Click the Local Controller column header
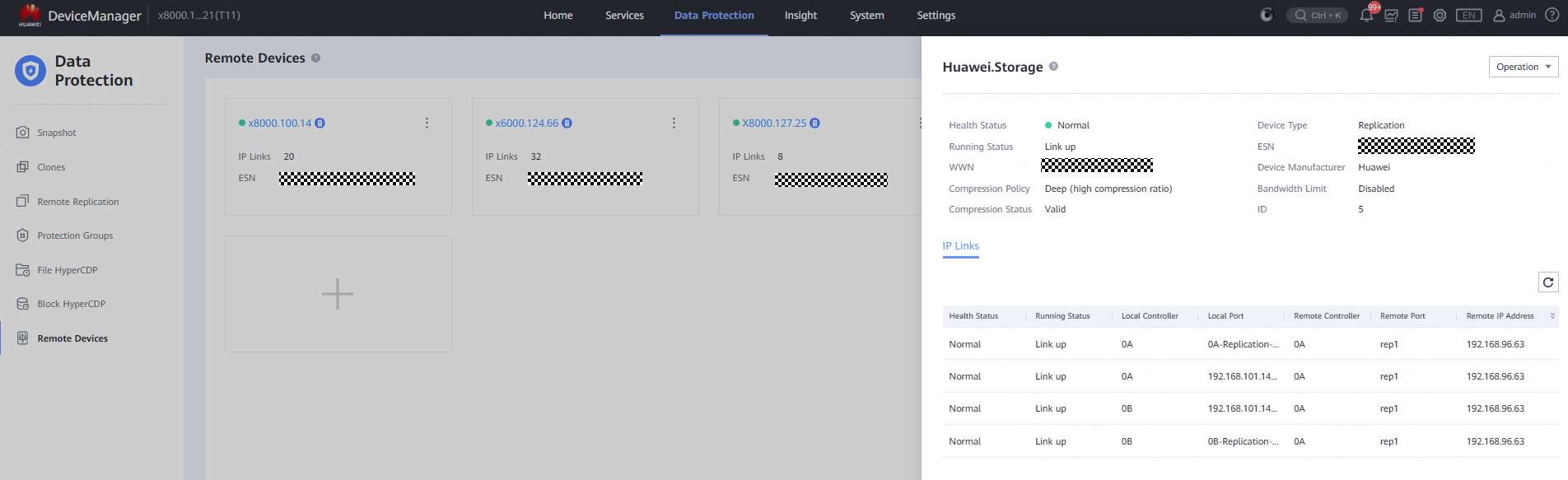This screenshot has height=480, width=1568. [x=1150, y=316]
